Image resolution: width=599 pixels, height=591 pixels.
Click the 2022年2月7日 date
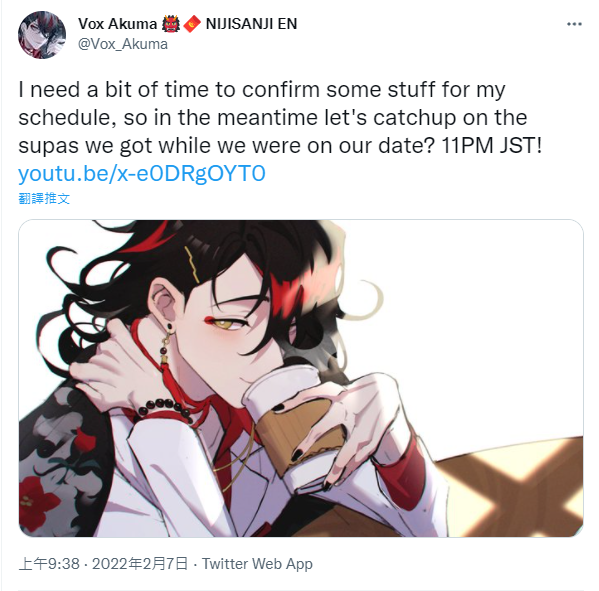[x=140, y=564]
